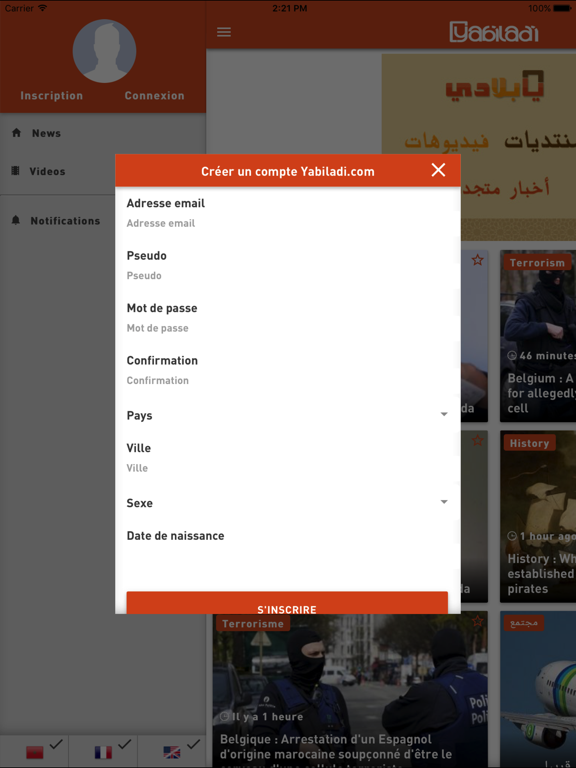The width and height of the screenshot is (576, 768).
Task: Select the bell icon beside Notifications
Action: click(x=16, y=220)
